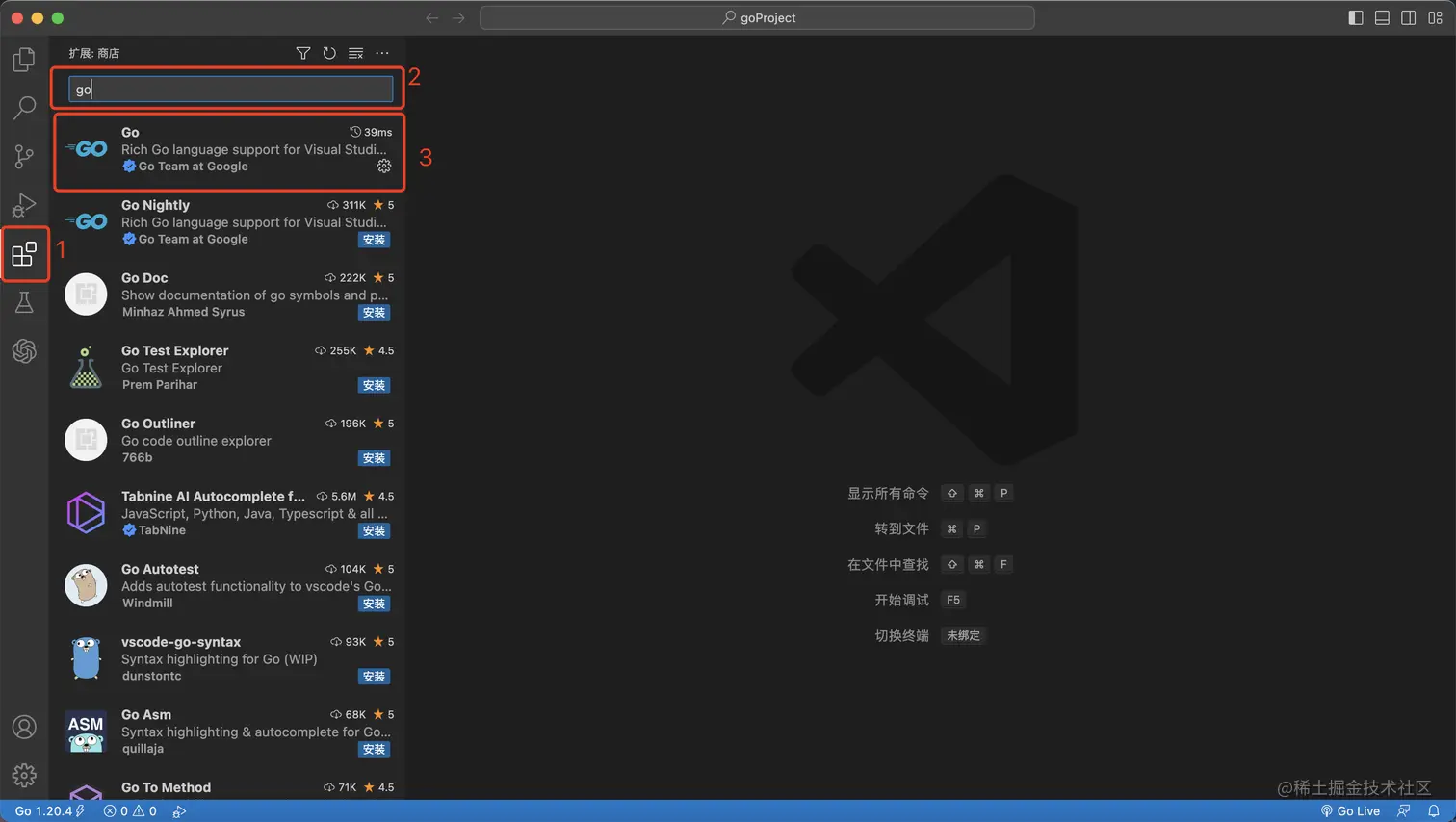Select the vscode-go-syntax extension title

pyautogui.click(x=181, y=642)
